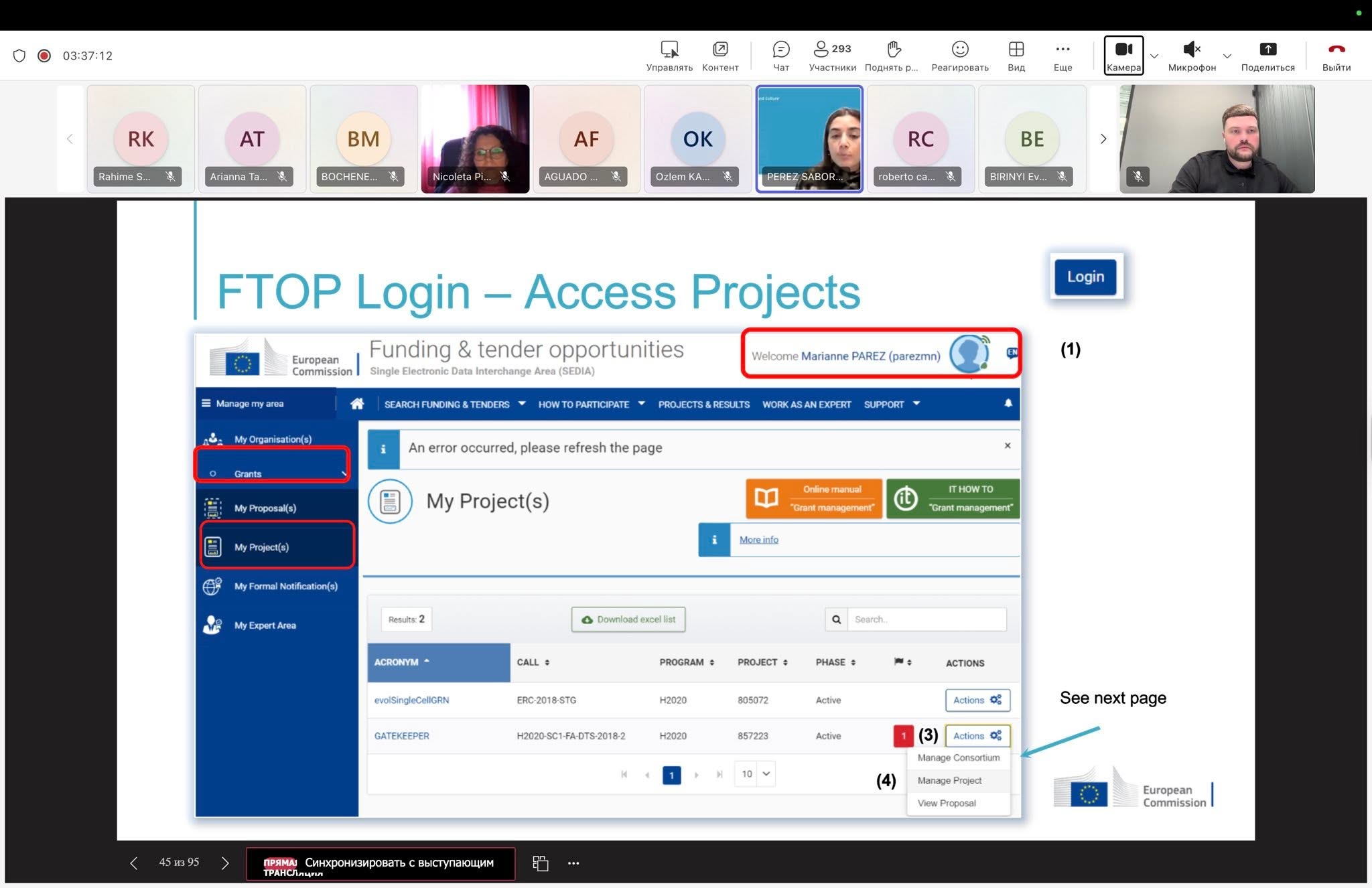
Task: Open the Контент content icon
Action: click(x=720, y=56)
